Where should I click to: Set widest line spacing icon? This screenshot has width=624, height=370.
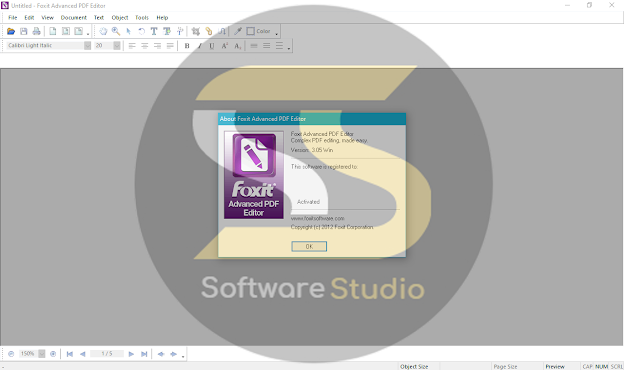(x=279, y=46)
